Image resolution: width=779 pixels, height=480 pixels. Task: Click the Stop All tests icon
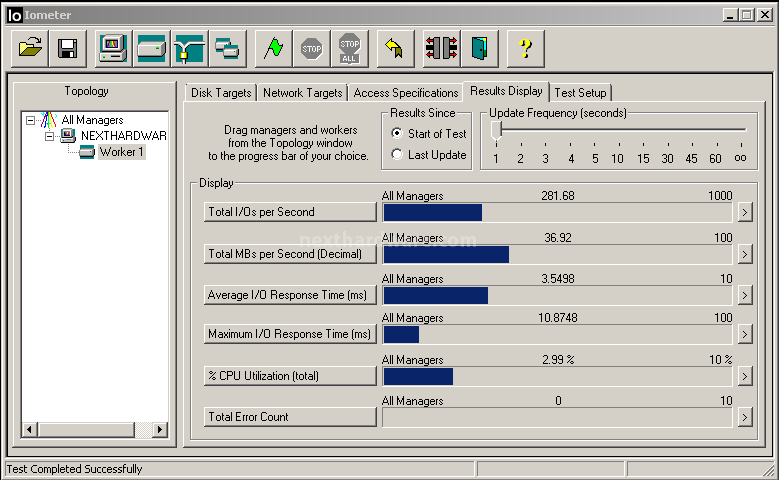point(349,49)
